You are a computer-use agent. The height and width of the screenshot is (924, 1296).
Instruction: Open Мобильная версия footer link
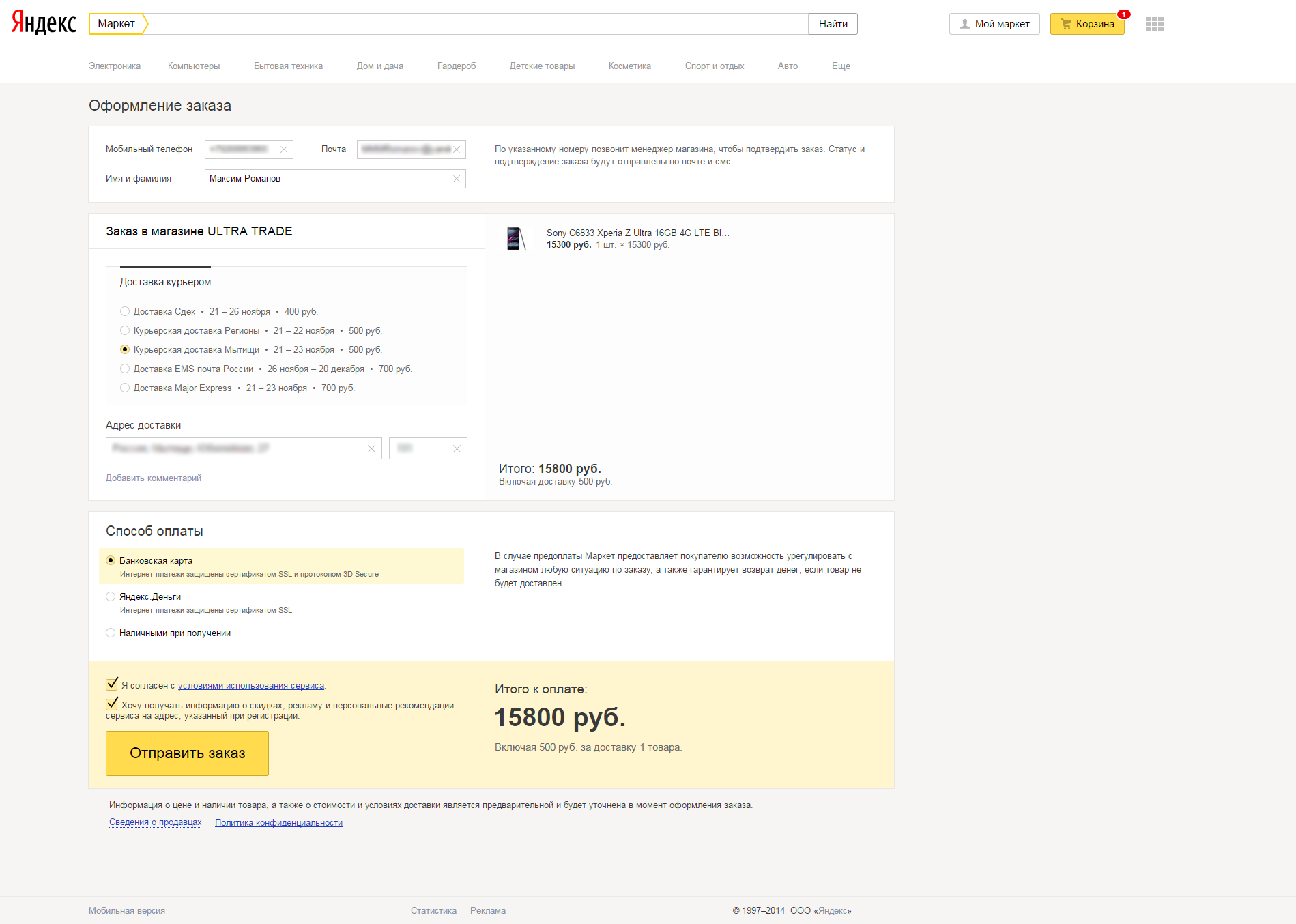tap(127, 911)
